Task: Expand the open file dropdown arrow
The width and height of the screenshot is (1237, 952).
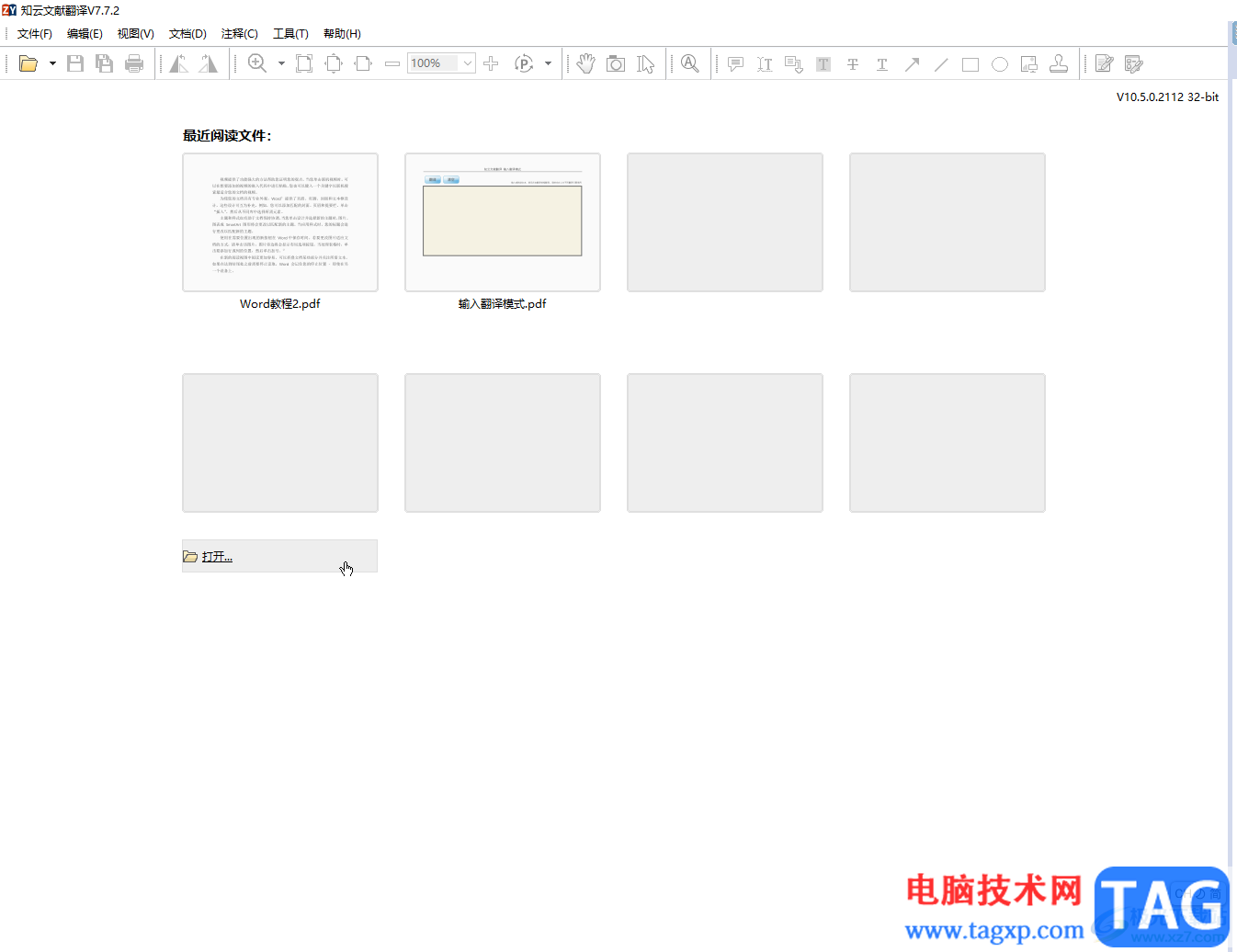Action: tap(52, 63)
